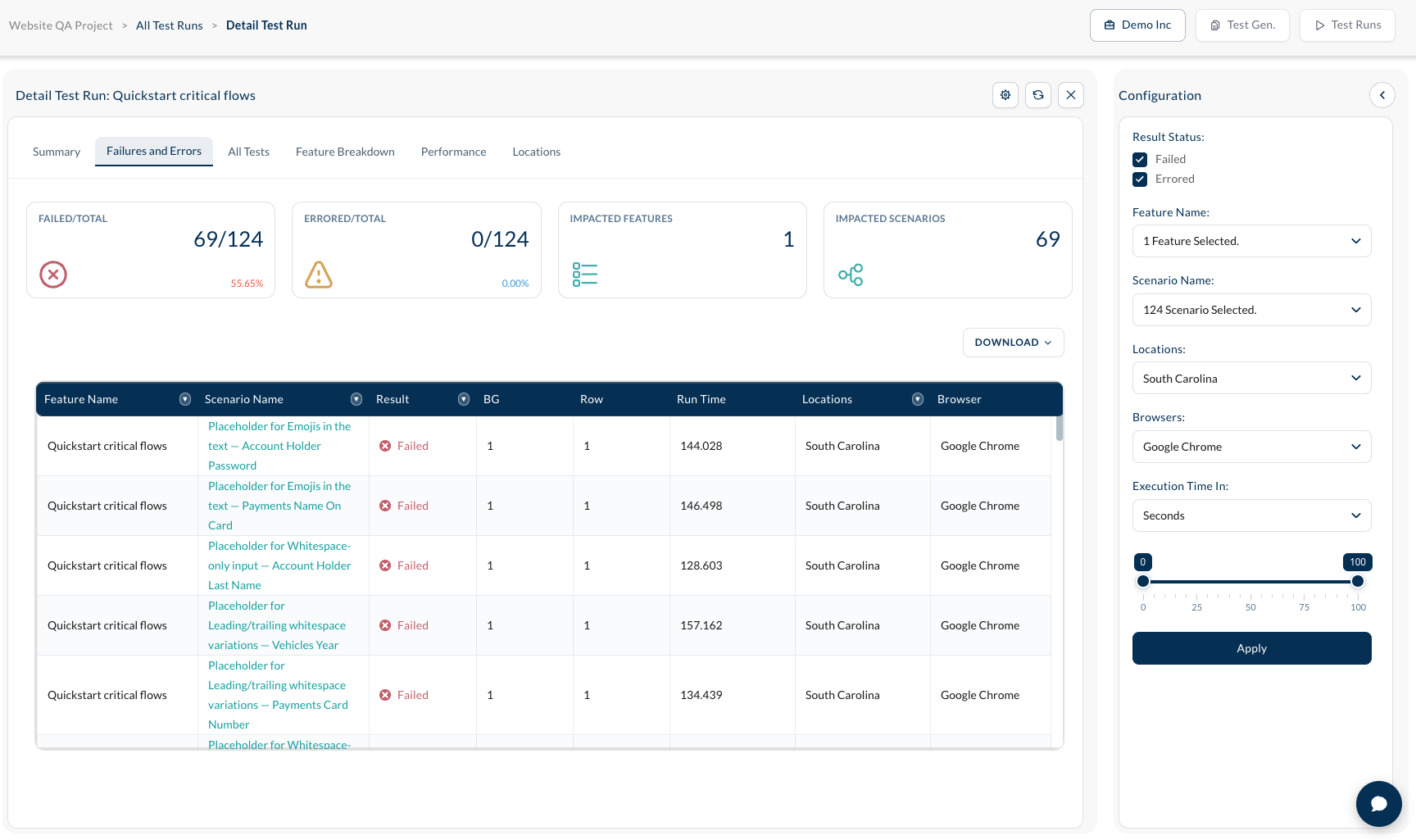Open the Execution Time In Seconds dropdown

pyautogui.click(x=1252, y=515)
